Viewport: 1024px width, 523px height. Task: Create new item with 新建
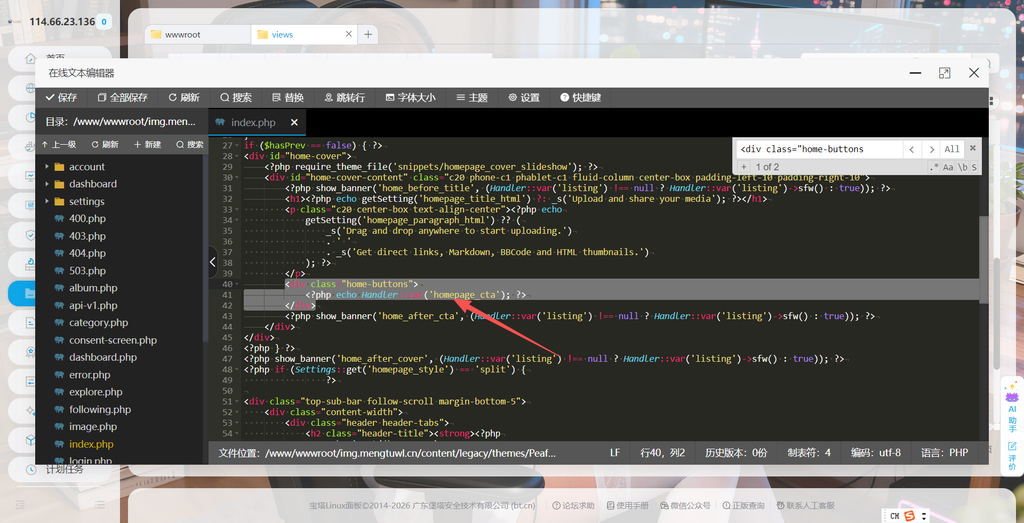pos(147,144)
